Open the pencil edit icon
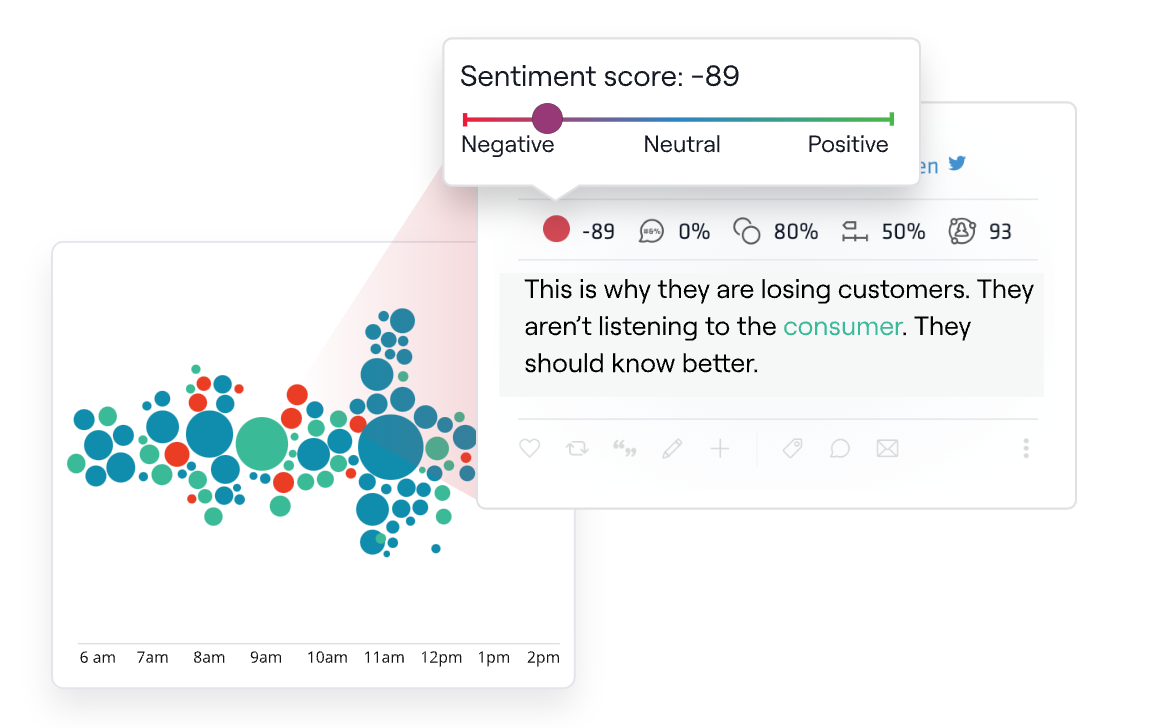1150x728 pixels. click(x=672, y=448)
